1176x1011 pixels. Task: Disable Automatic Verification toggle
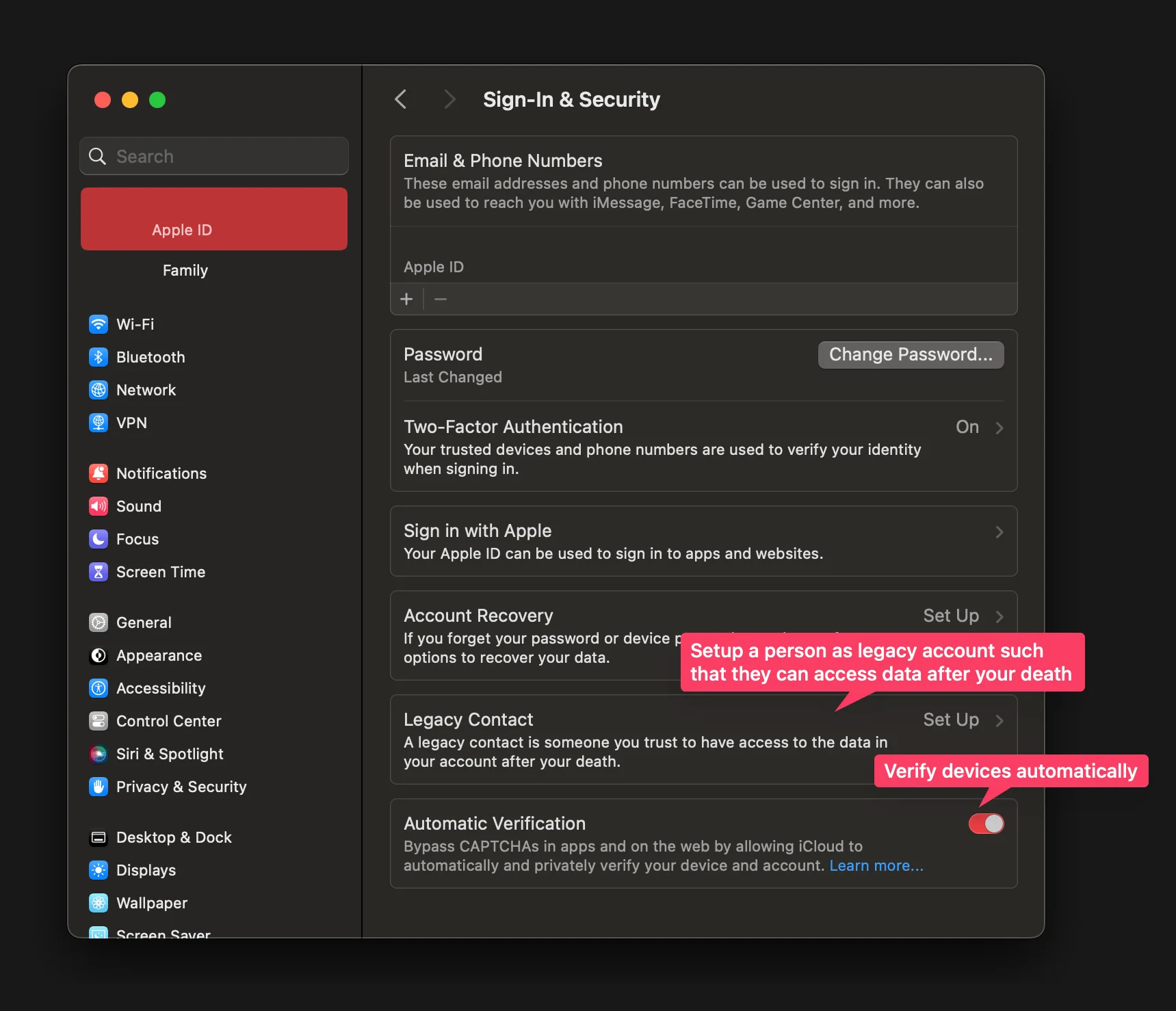(x=986, y=824)
